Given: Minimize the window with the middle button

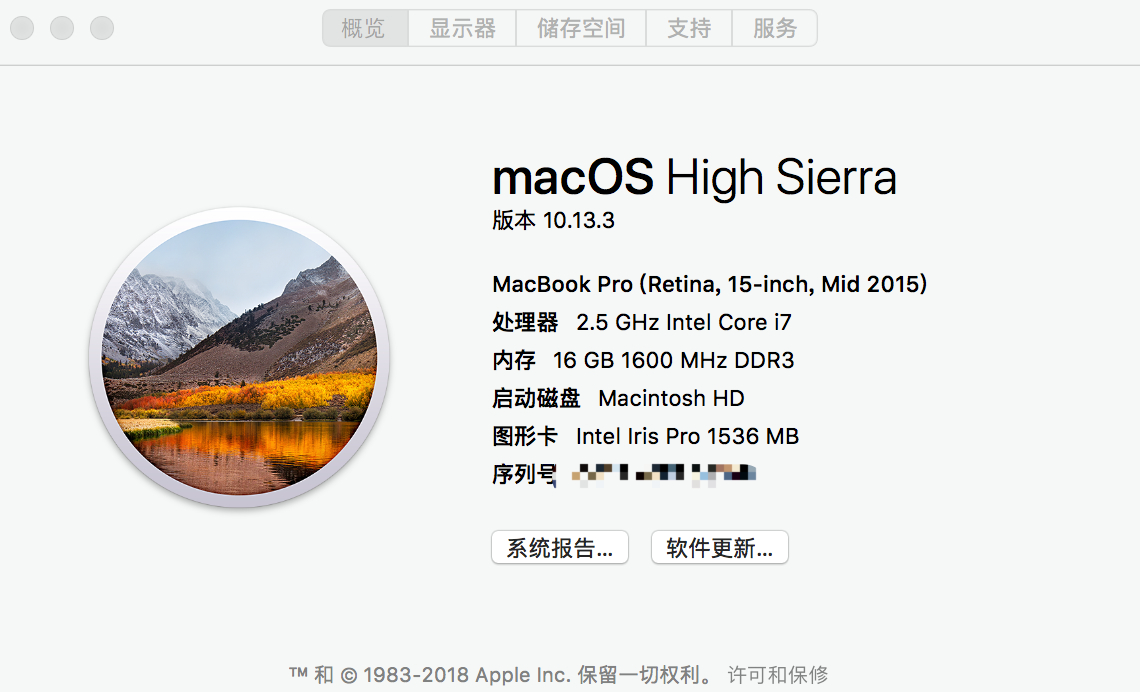Looking at the screenshot, I should [x=62, y=28].
